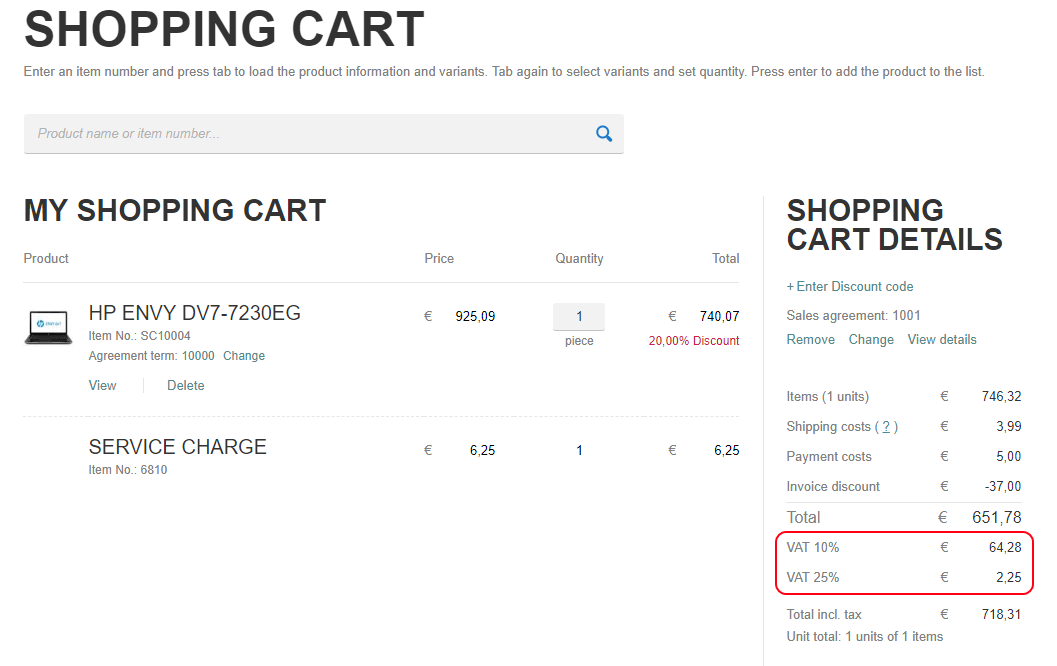
Task: Click the Payment costs amount 5,00
Action: pyautogui.click(x=1009, y=456)
